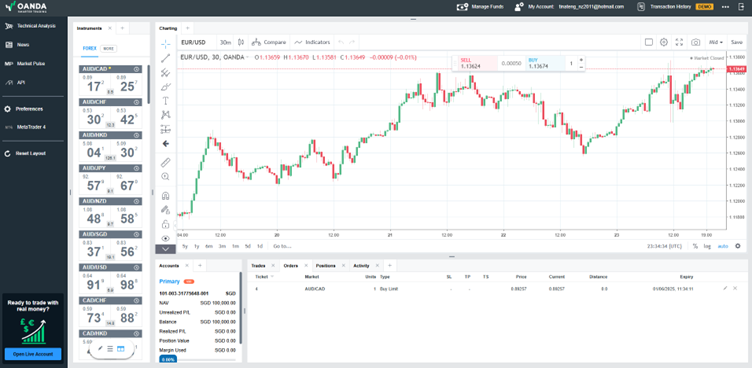Switch to the Positions tab

click(x=325, y=265)
